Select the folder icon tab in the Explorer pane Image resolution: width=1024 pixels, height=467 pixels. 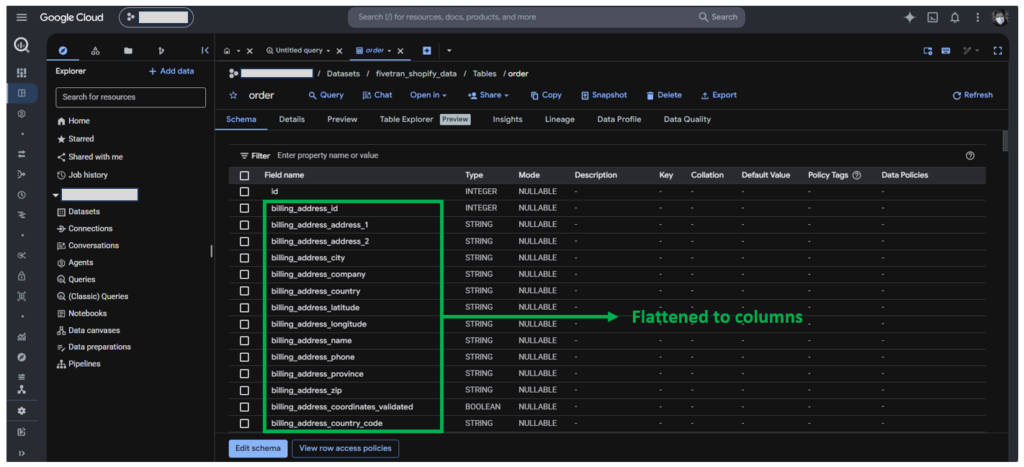click(128, 50)
